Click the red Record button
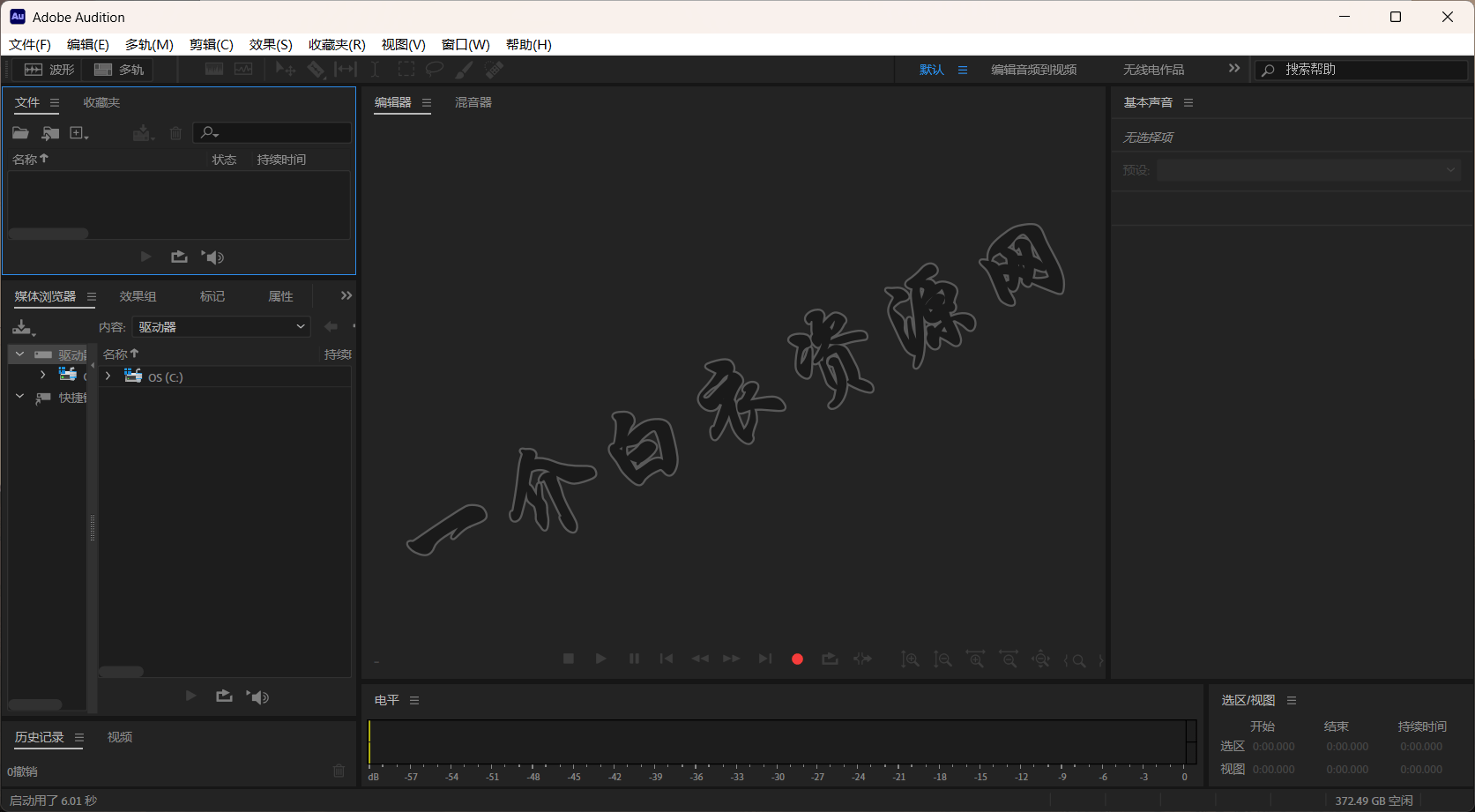1475x812 pixels. pyautogui.click(x=797, y=659)
